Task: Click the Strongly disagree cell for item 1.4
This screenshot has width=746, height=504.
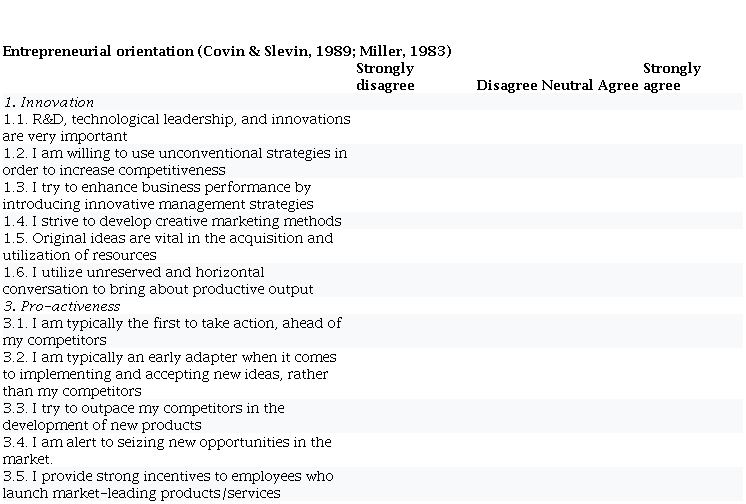Action: (x=385, y=221)
